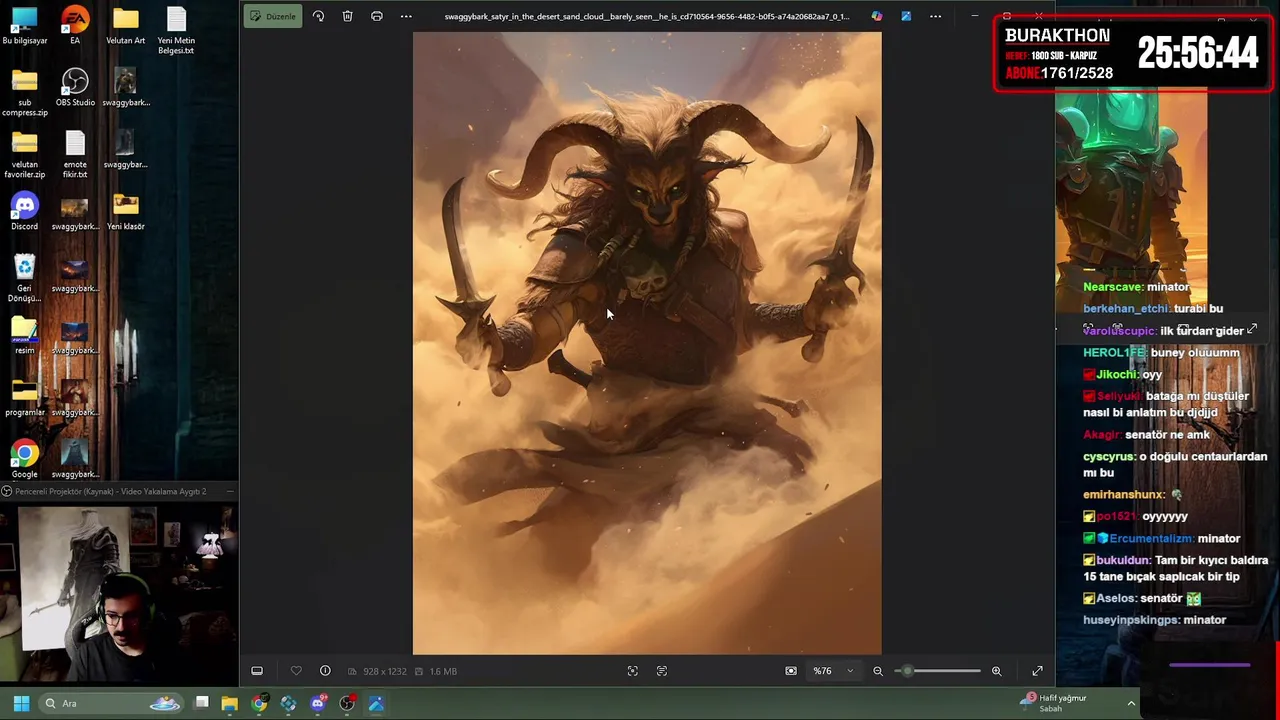Select the Discord desktop shortcut
This screenshot has height=720, width=1280.
tap(25, 212)
